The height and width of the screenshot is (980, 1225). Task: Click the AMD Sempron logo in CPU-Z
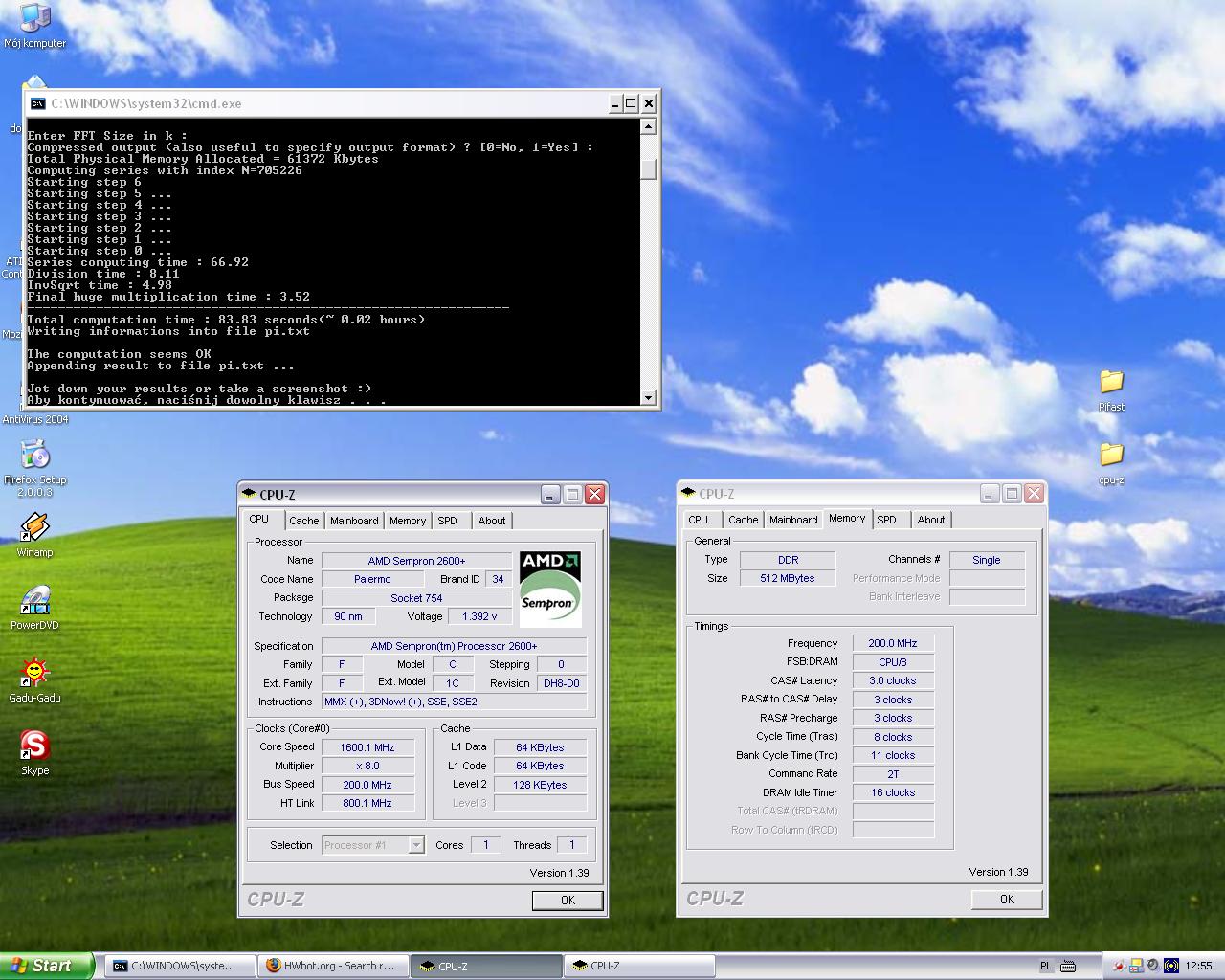pyautogui.click(x=550, y=589)
